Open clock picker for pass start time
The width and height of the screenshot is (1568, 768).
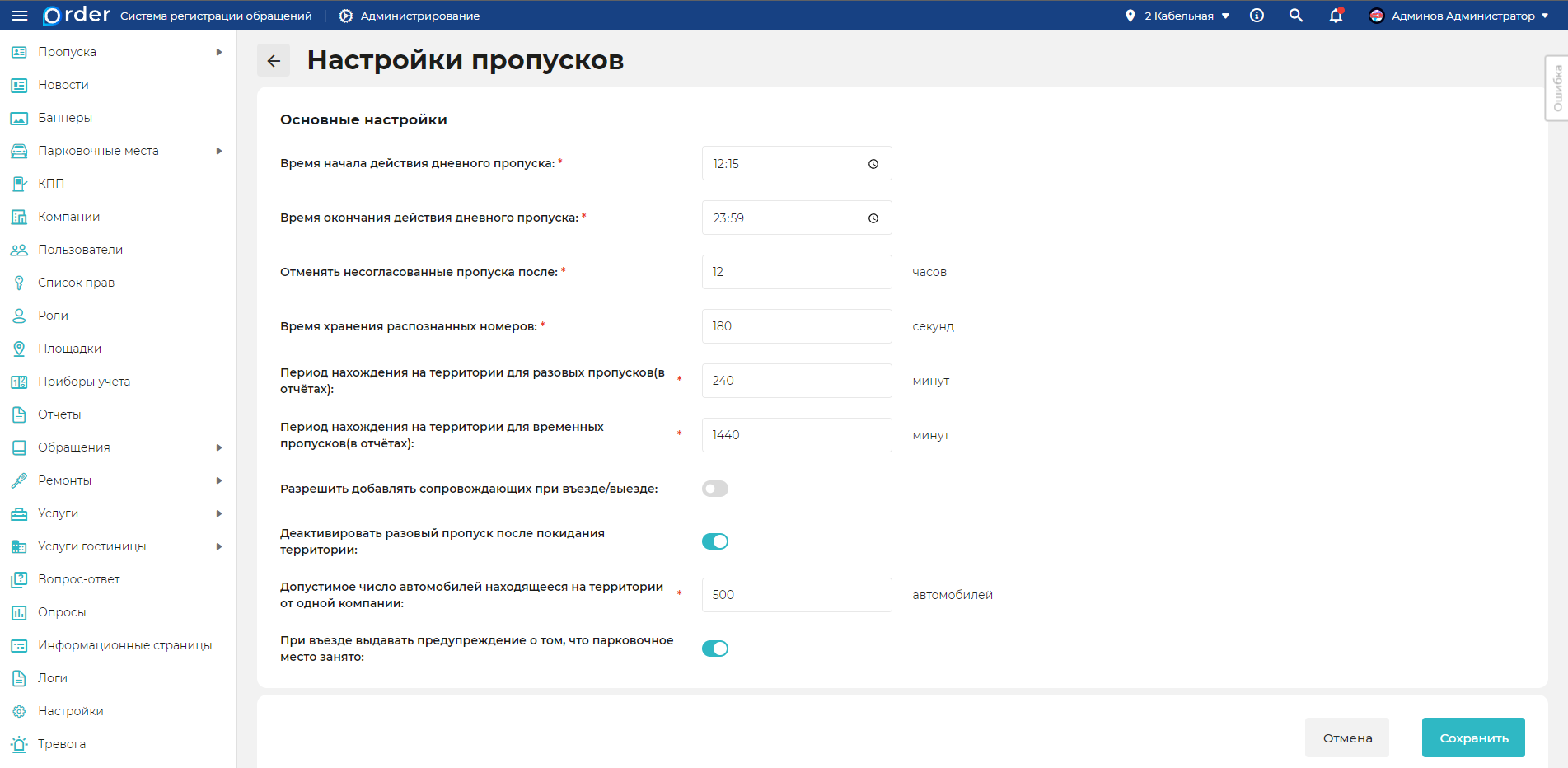(x=873, y=164)
